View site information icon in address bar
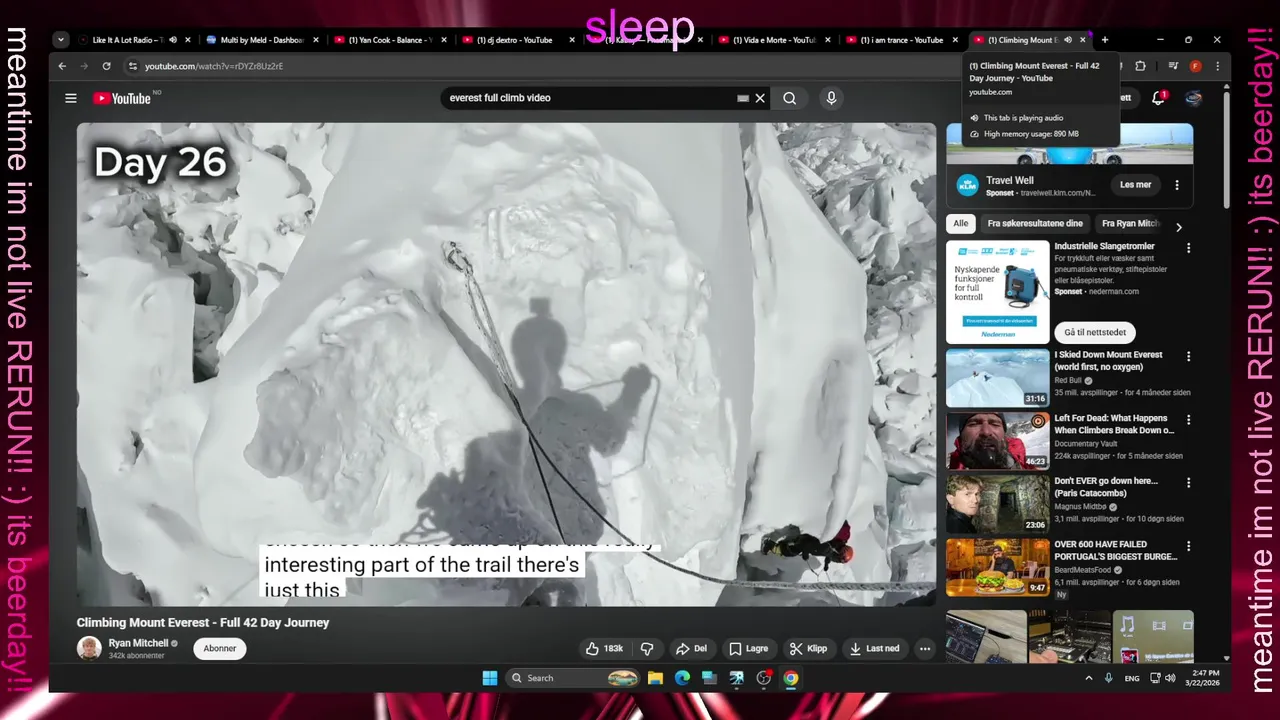1280x720 pixels. [x=132, y=66]
